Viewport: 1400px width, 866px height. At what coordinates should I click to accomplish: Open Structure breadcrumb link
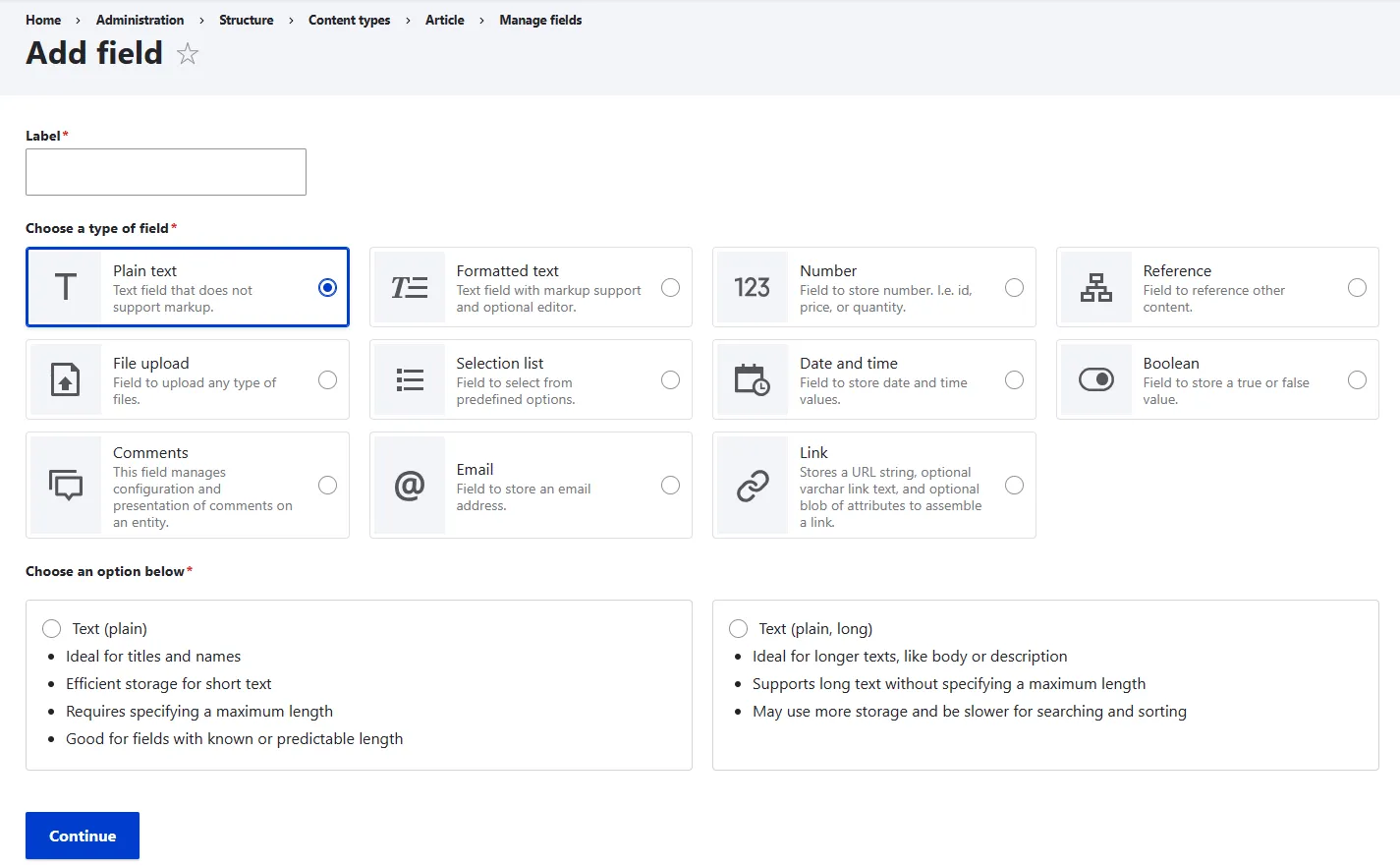pyautogui.click(x=247, y=20)
